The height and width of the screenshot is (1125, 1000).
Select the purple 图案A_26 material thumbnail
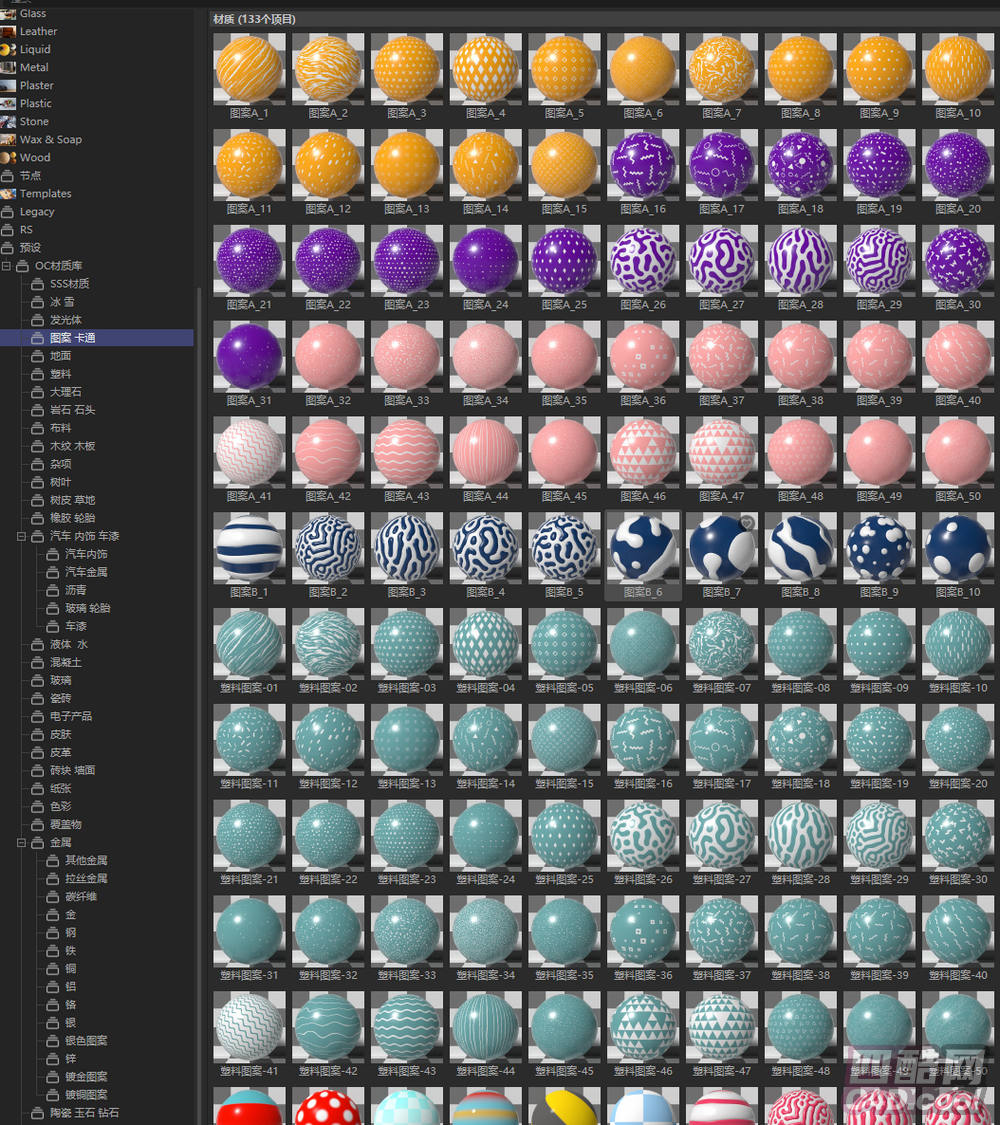pos(643,260)
